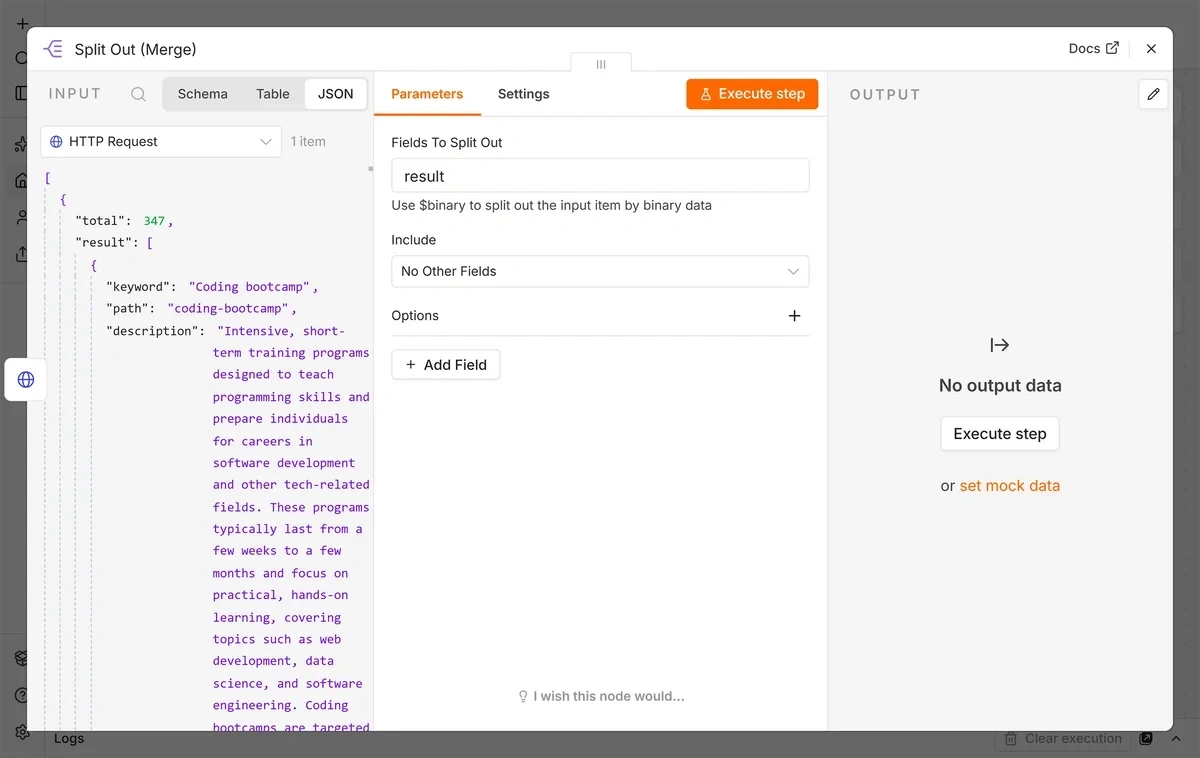This screenshot has width=1200, height=758.
Task: Click the Split Out (Merge) node title
Action: tap(135, 49)
